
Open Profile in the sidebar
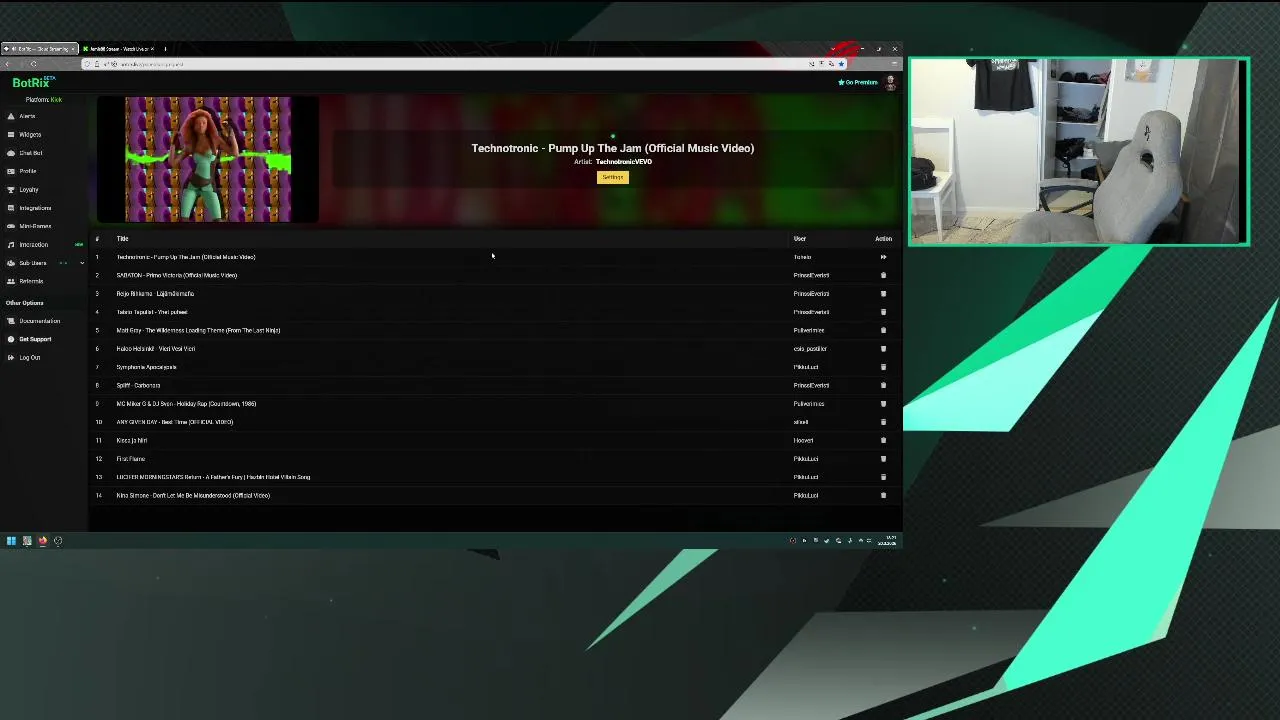click(x=27, y=171)
